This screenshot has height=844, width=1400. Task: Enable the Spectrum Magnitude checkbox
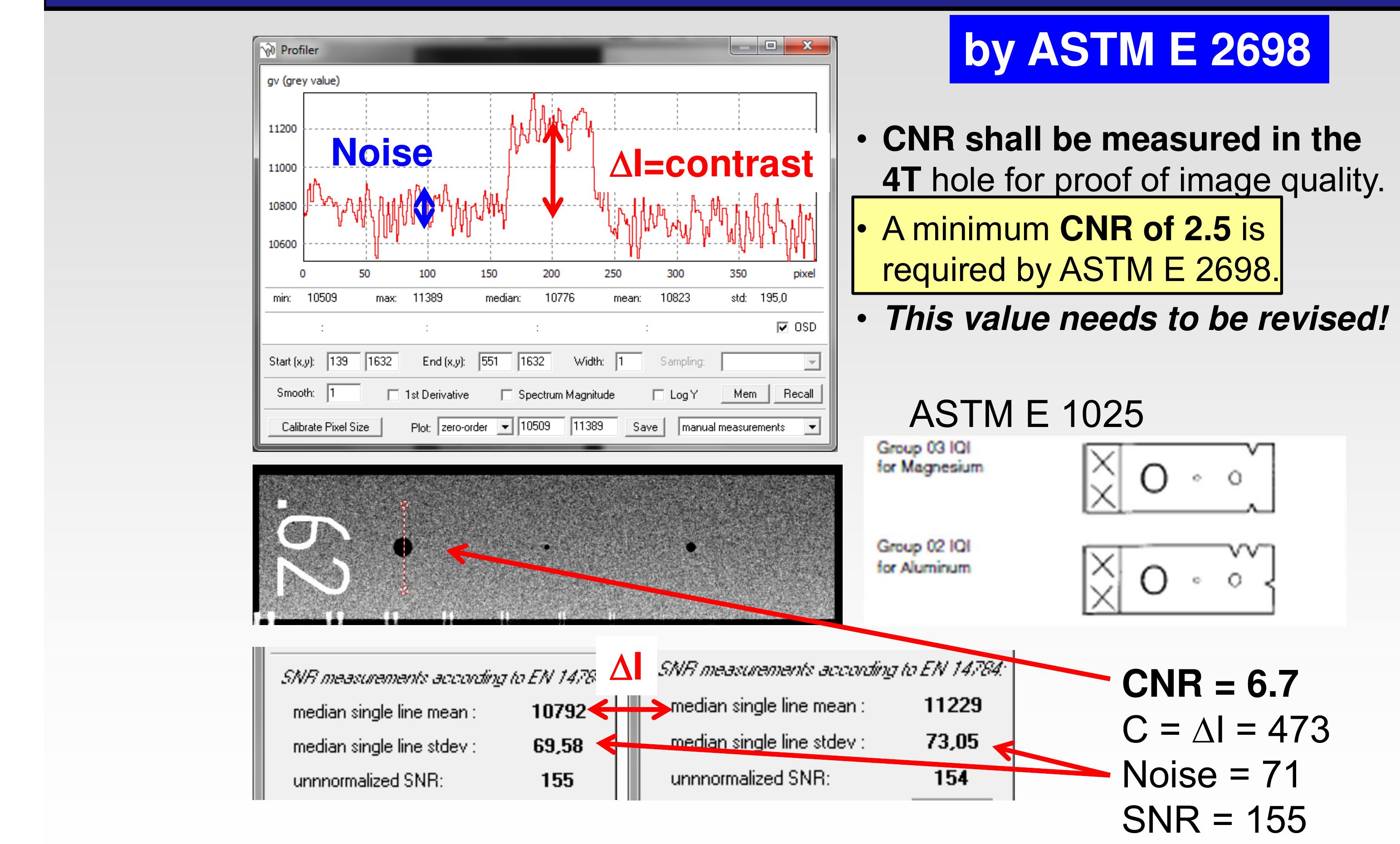507,394
